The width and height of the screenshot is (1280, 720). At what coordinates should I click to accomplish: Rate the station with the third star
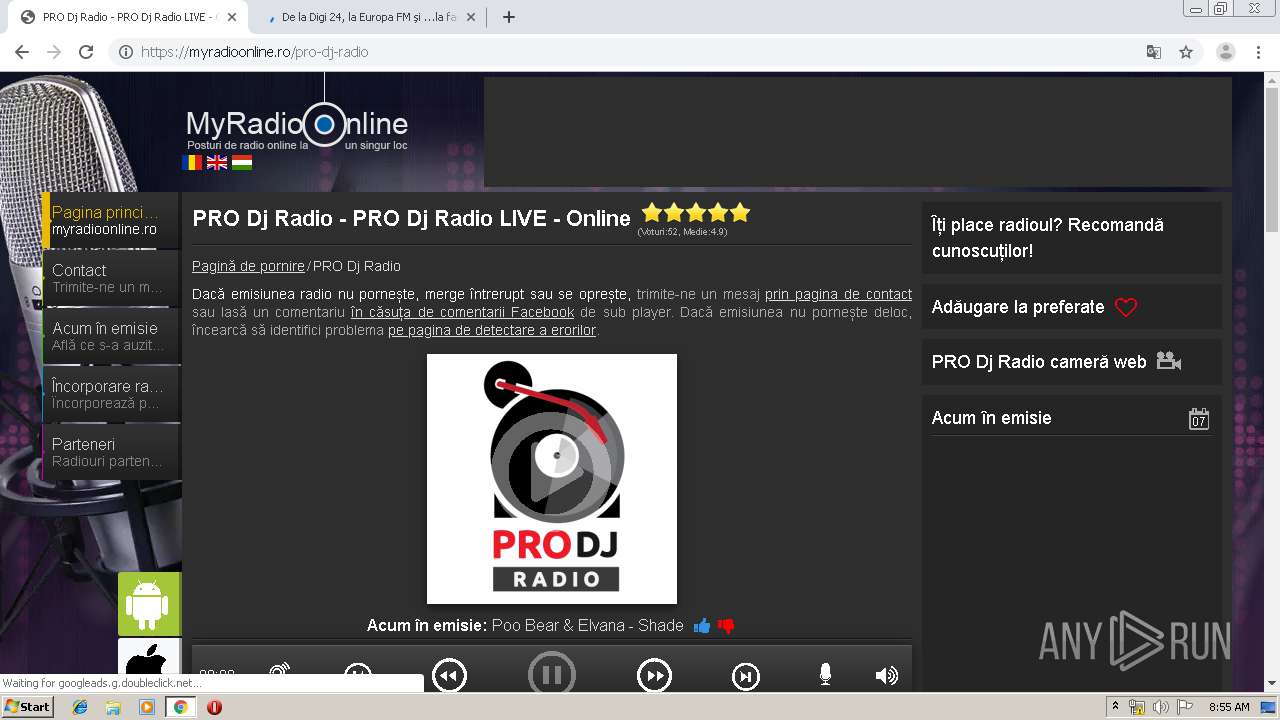[x=696, y=212]
